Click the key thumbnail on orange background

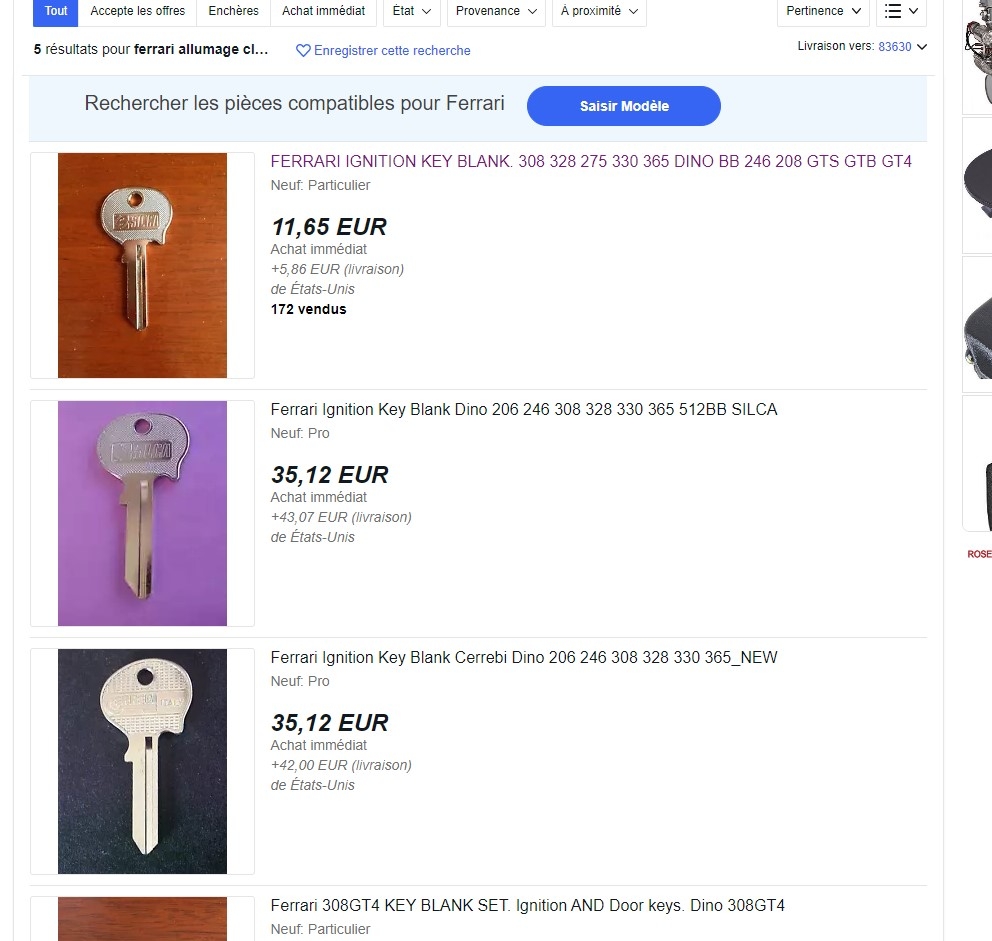point(142,266)
